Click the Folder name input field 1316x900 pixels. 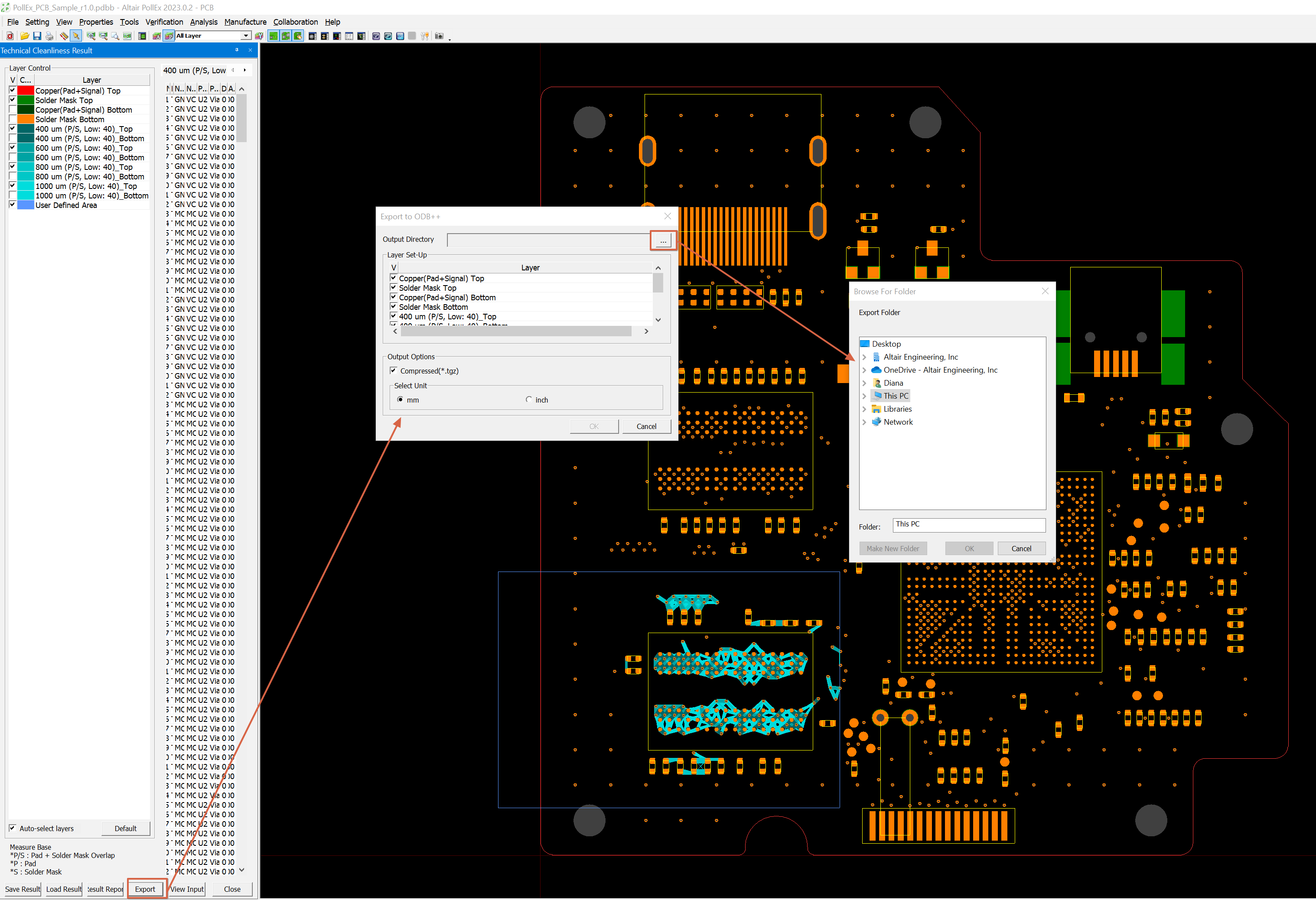coord(969,525)
